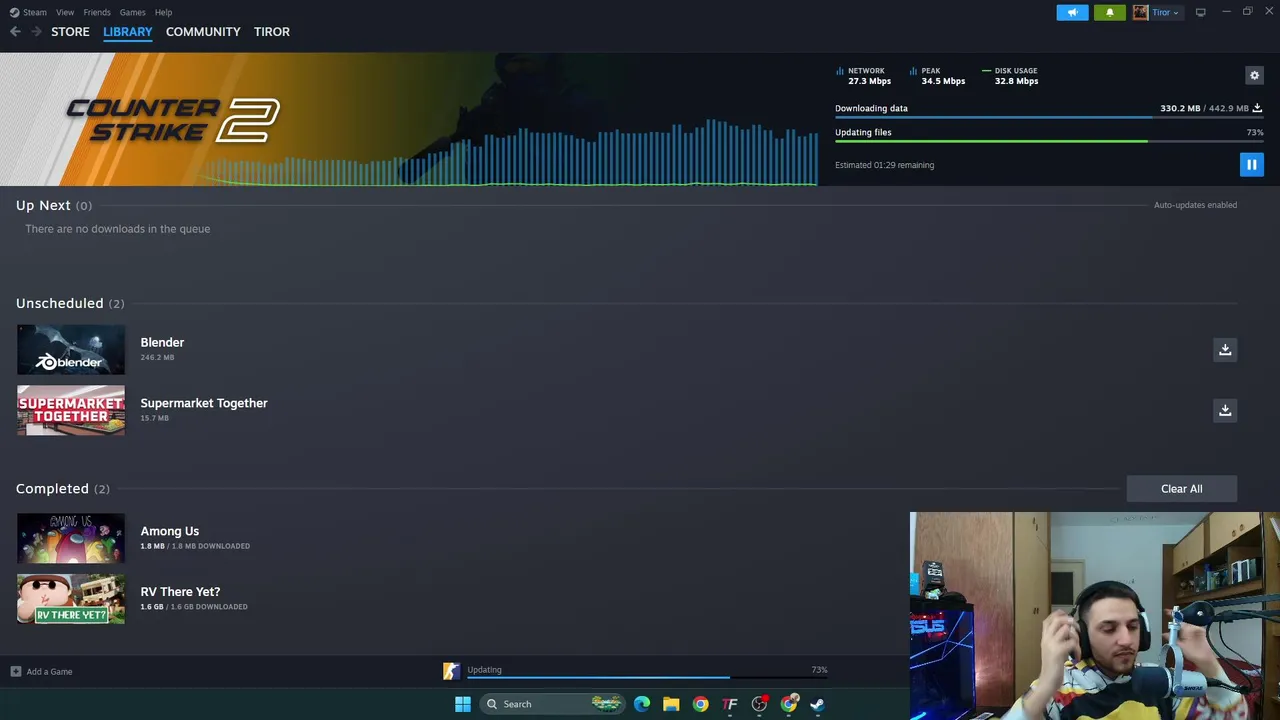This screenshot has width=1280, height=720.
Task: Expand the Tiror account dropdown
Action: point(1175,13)
